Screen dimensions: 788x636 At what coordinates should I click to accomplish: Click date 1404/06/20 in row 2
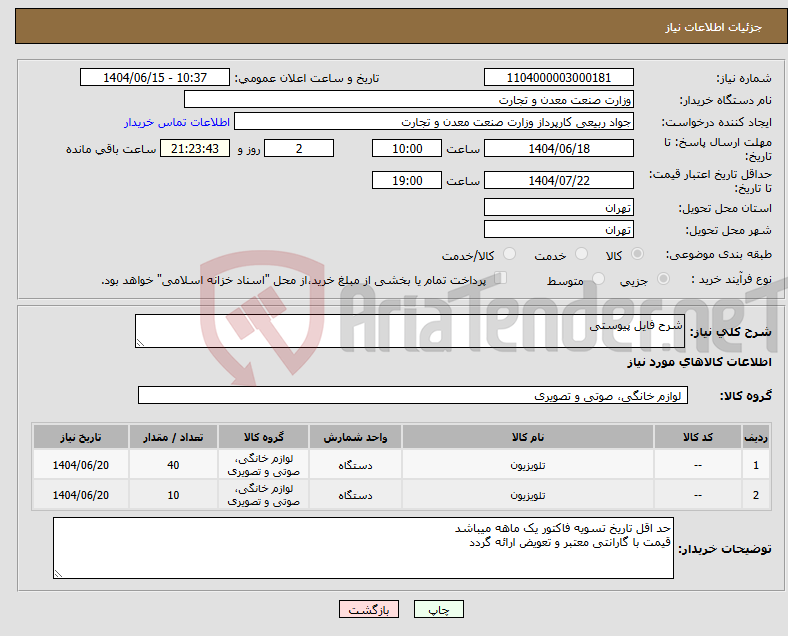pyautogui.click(x=81, y=495)
